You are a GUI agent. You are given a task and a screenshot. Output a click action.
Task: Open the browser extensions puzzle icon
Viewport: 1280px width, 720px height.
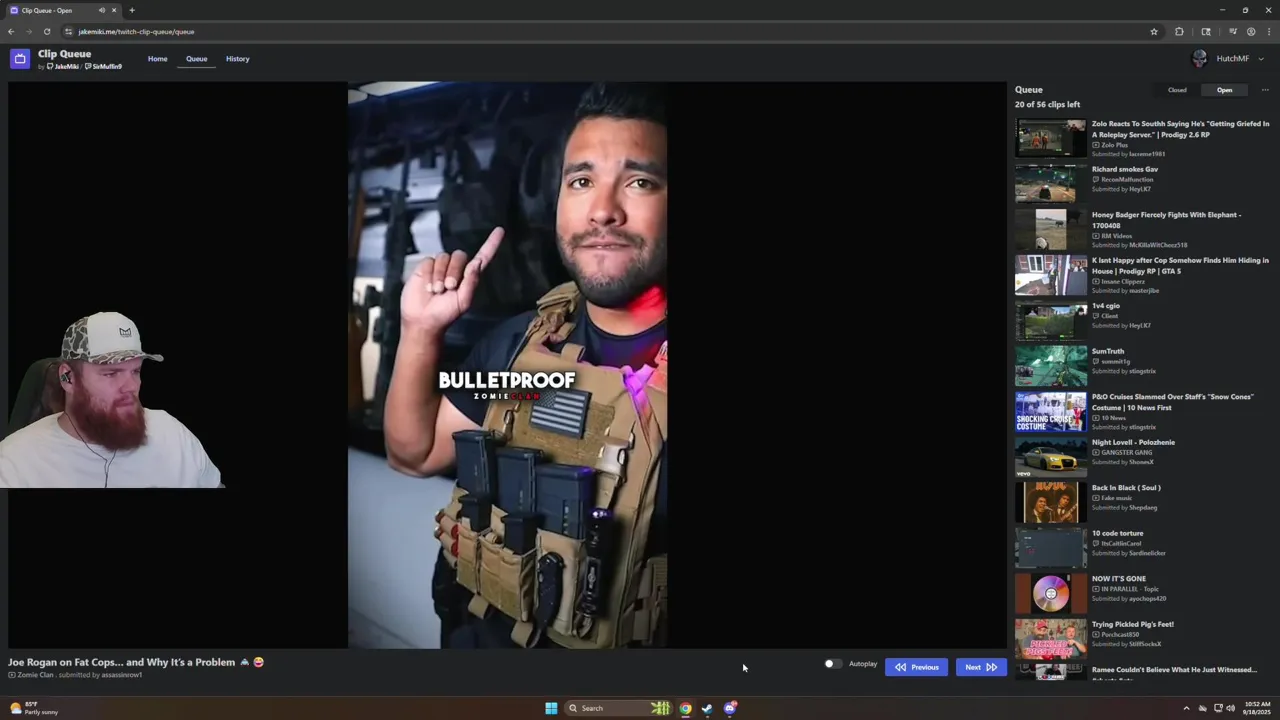[1179, 31]
